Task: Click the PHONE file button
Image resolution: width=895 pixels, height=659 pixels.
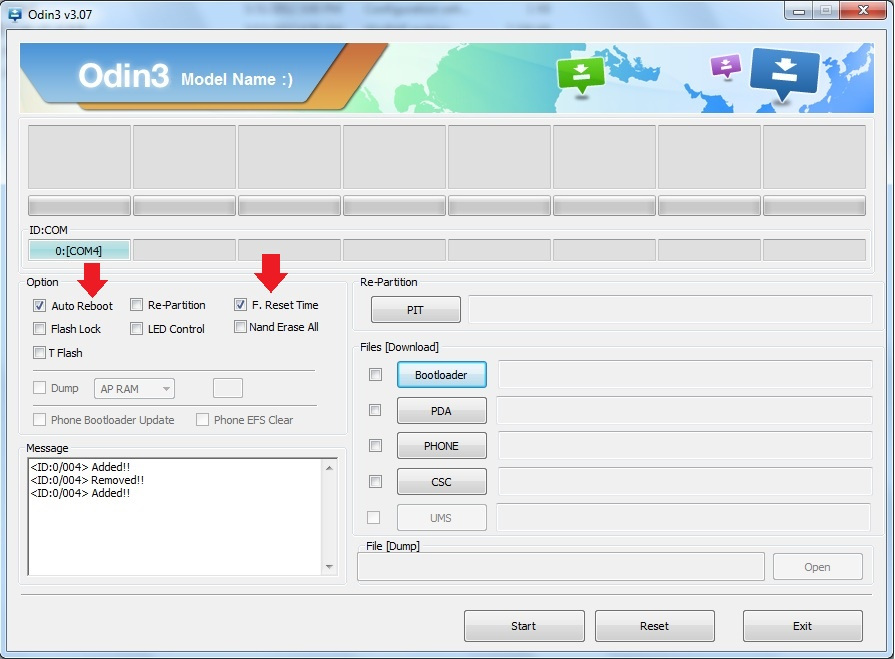Action: click(x=441, y=446)
